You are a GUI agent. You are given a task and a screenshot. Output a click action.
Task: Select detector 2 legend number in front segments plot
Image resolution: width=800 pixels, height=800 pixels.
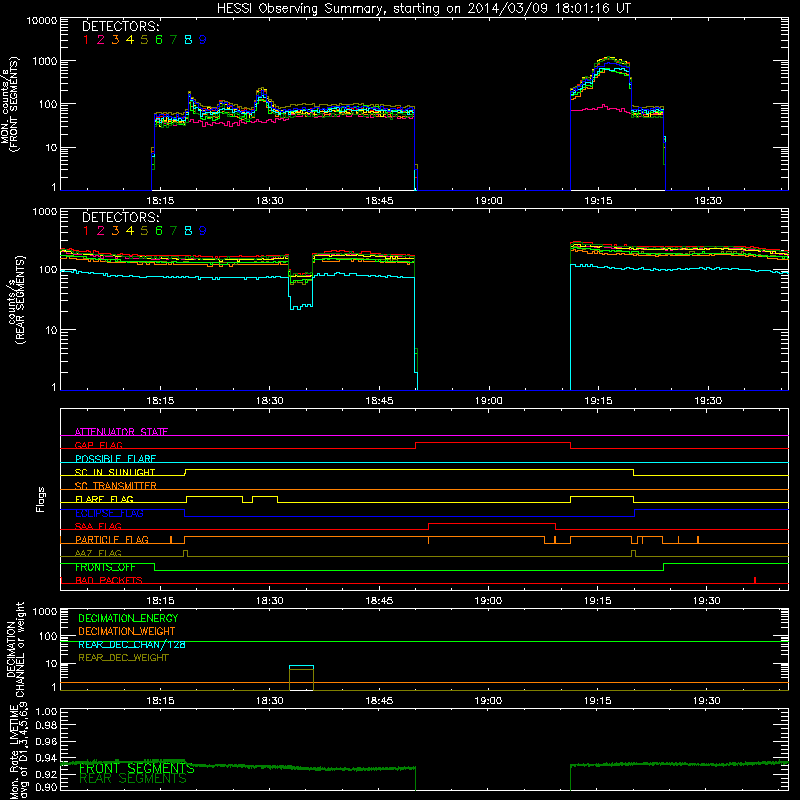coord(101,40)
